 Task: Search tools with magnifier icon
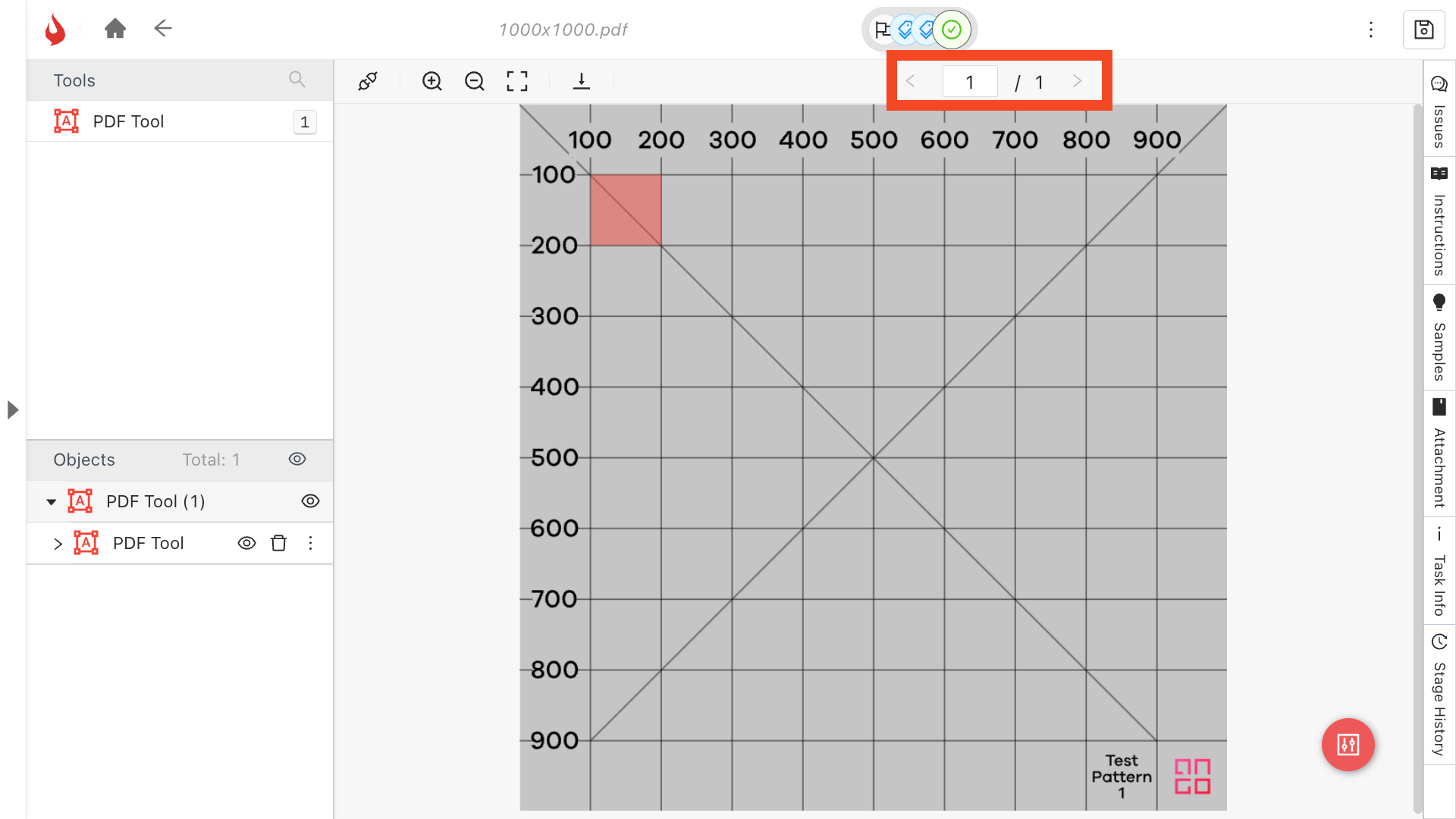(x=297, y=80)
